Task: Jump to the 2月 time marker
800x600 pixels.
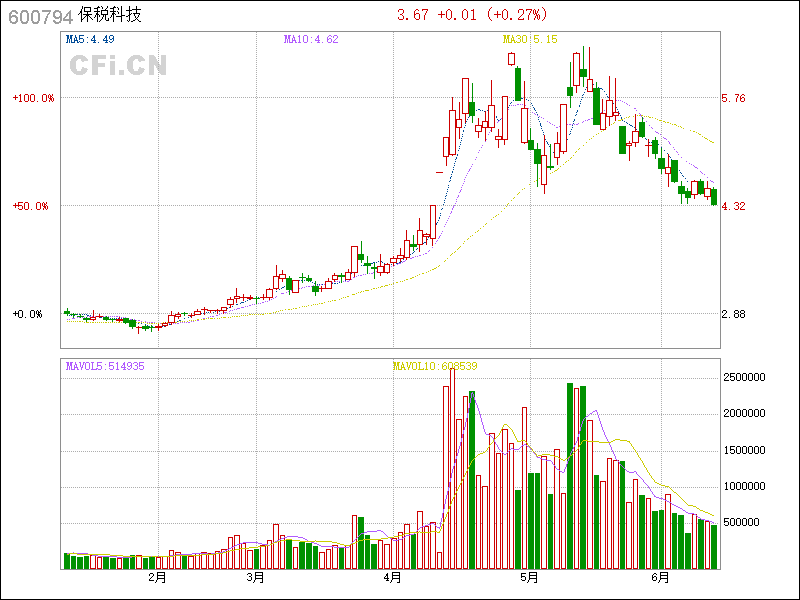Action: [156, 578]
